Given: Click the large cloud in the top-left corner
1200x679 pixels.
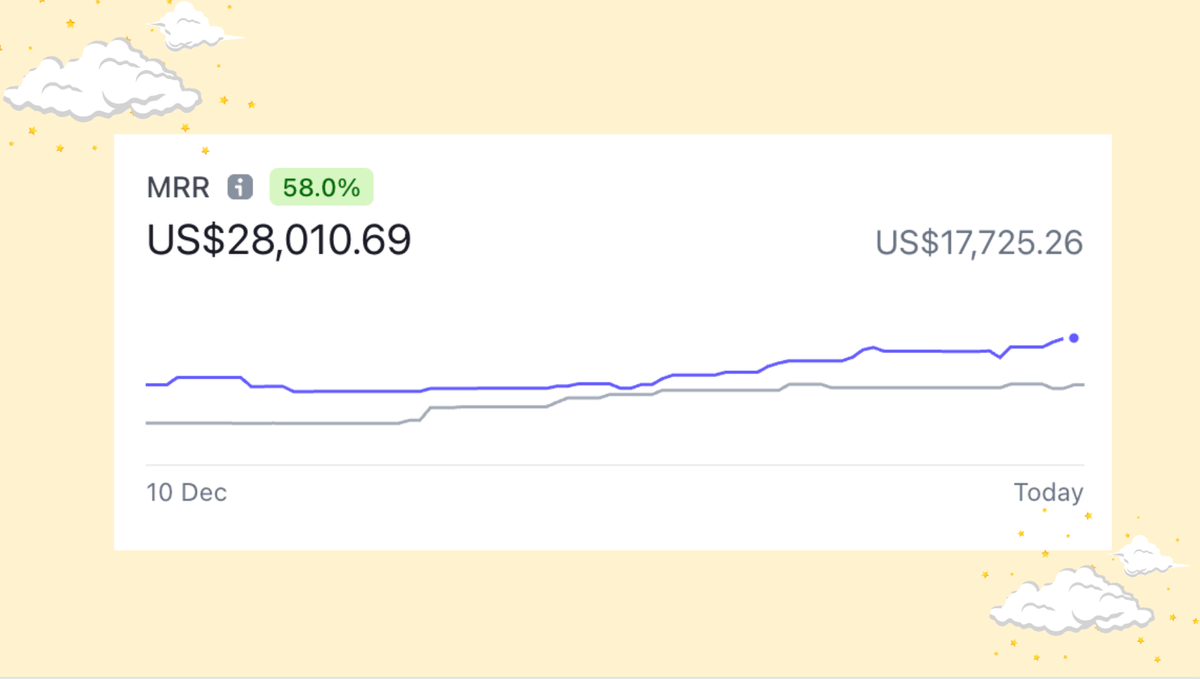Looking at the screenshot, I should [100, 82].
